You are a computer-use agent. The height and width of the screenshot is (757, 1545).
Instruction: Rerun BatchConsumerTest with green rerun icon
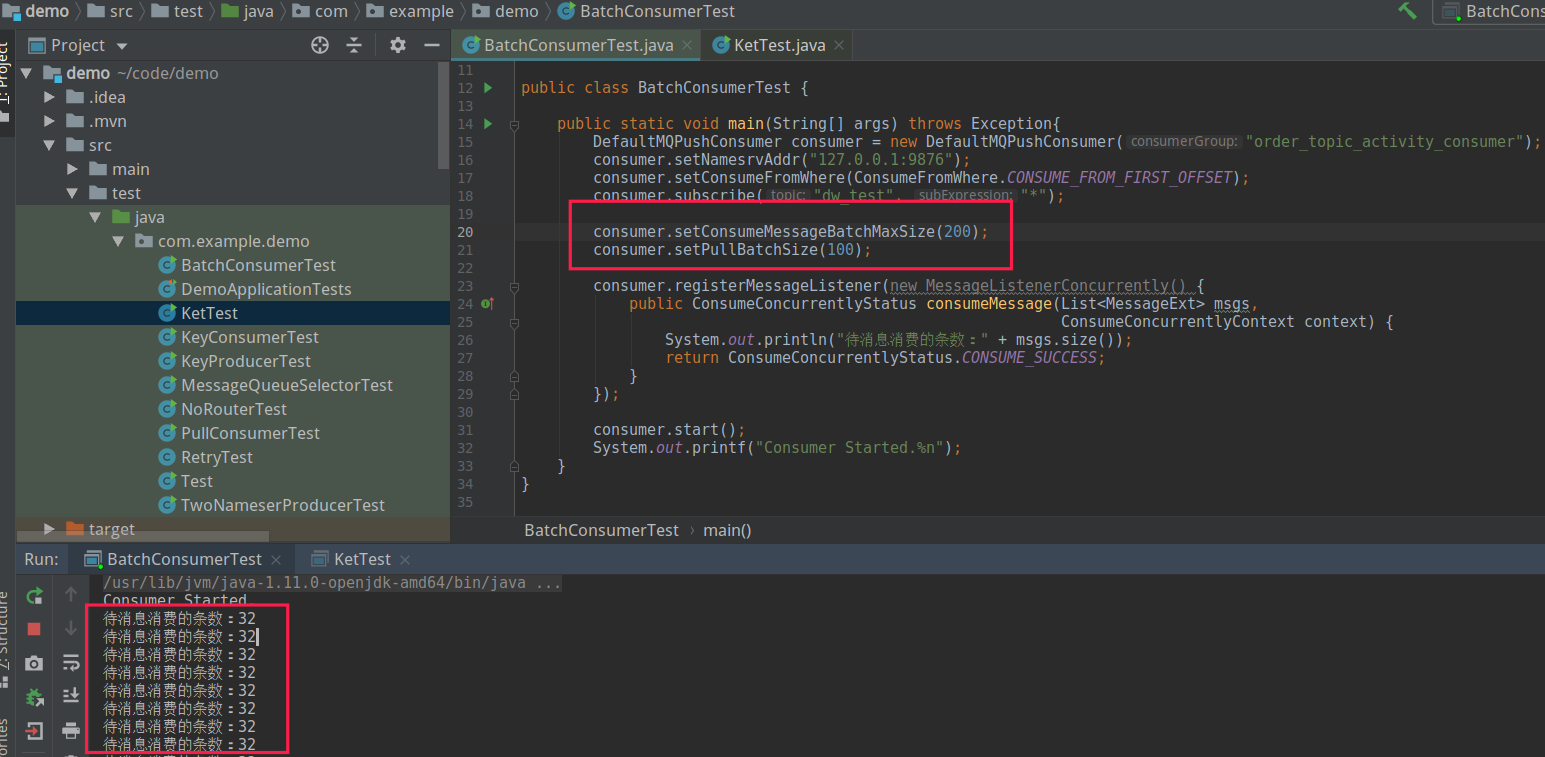[x=34, y=596]
